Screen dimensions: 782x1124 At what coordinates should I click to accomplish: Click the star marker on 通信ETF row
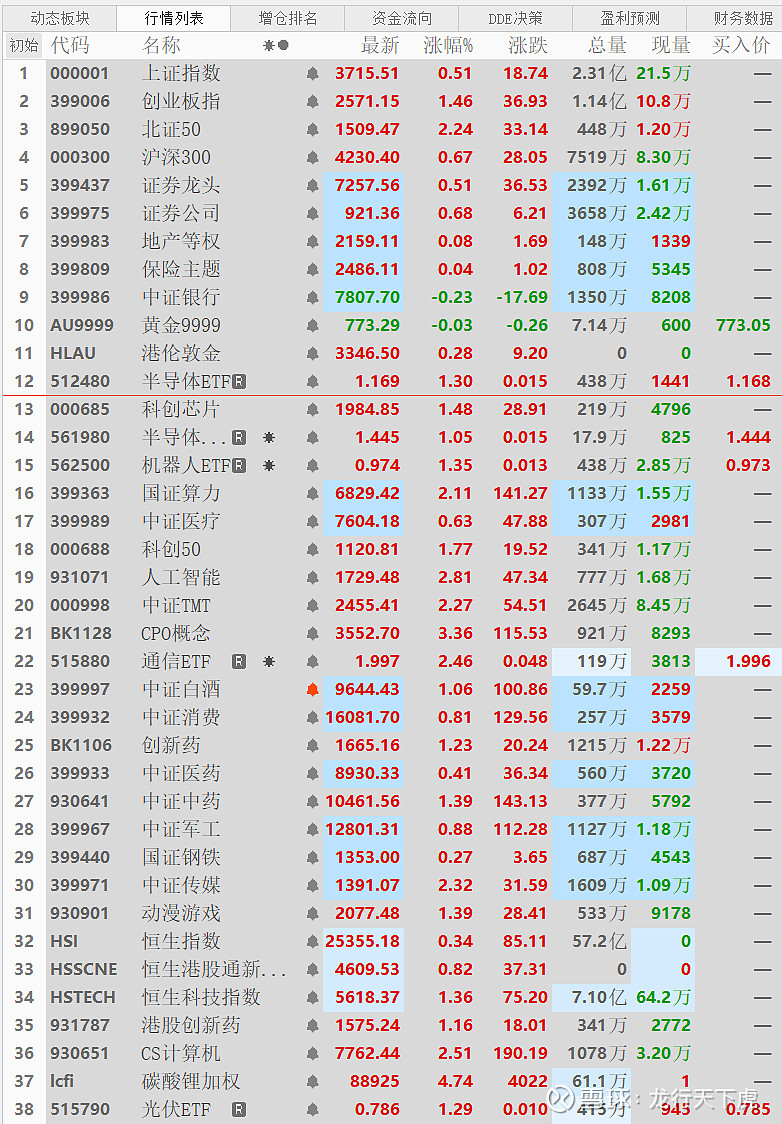click(x=268, y=662)
